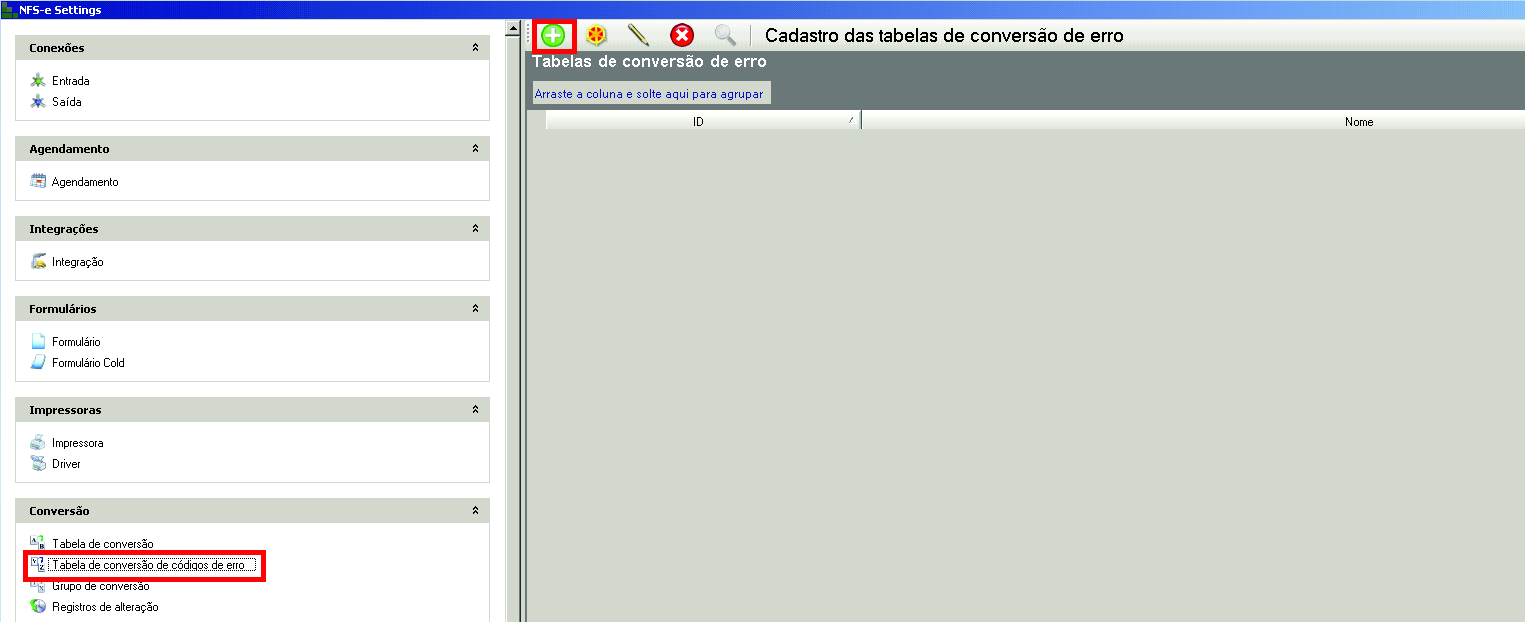Open Driver item
The height and width of the screenshot is (622, 1525).
pyautogui.click(x=66, y=464)
